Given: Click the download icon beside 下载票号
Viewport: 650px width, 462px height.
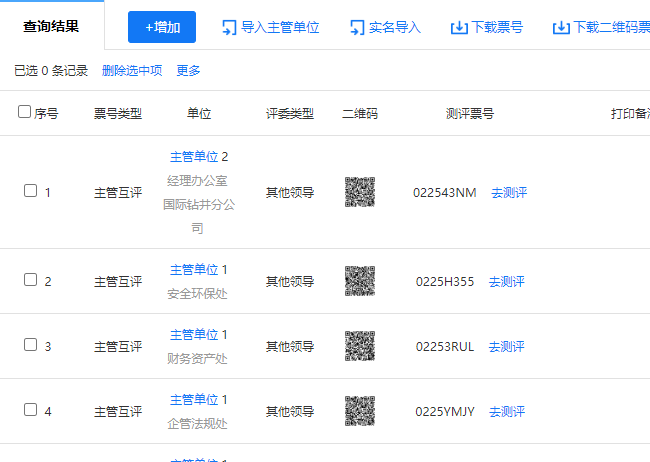Looking at the screenshot, I should [459, 28].
